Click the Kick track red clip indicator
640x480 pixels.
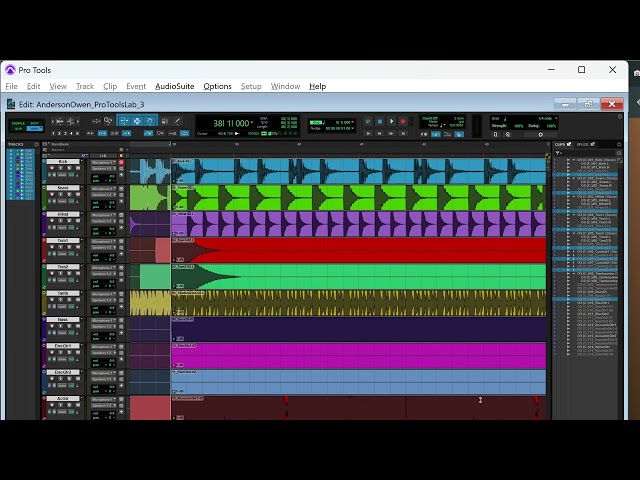(121, 162)
